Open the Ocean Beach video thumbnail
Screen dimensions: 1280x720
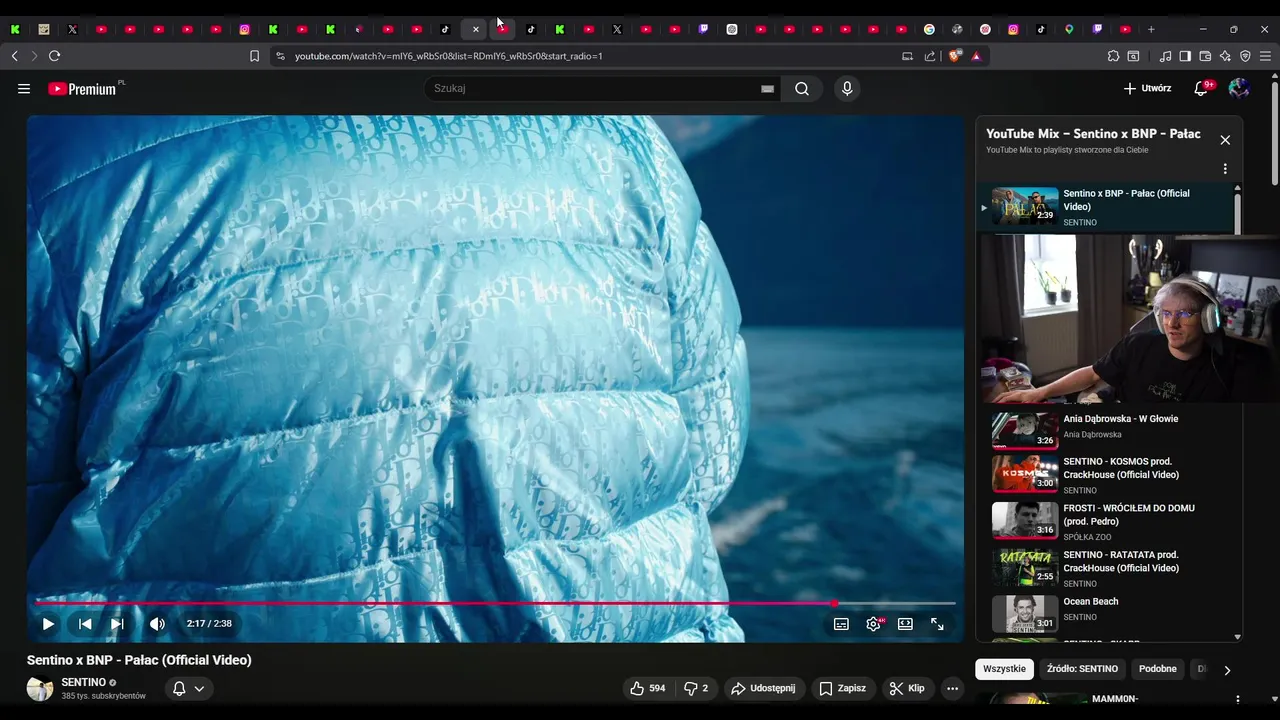1025,614
